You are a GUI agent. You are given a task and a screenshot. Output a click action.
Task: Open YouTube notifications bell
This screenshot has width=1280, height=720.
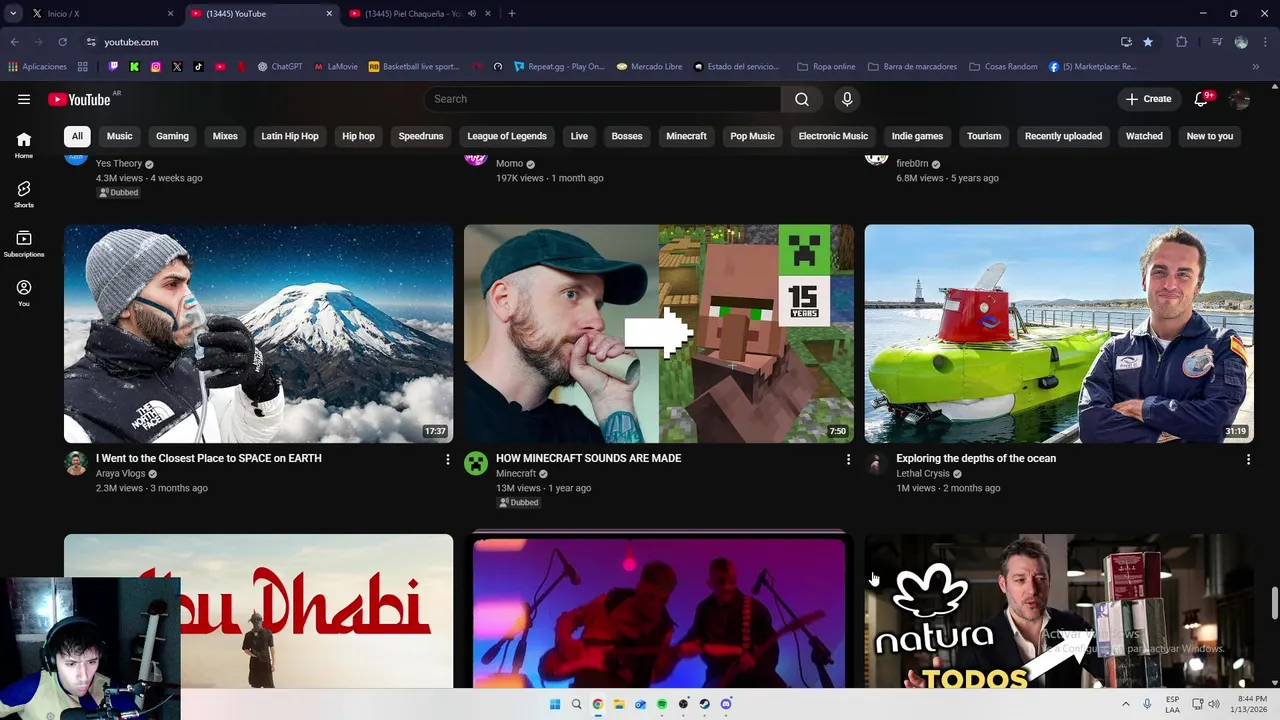click(x=1202, y=99)
